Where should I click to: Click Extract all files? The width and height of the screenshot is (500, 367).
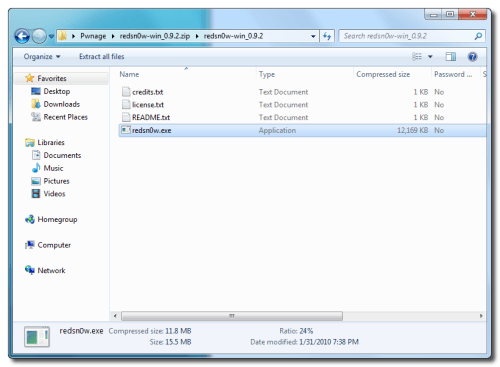(102, 57)
